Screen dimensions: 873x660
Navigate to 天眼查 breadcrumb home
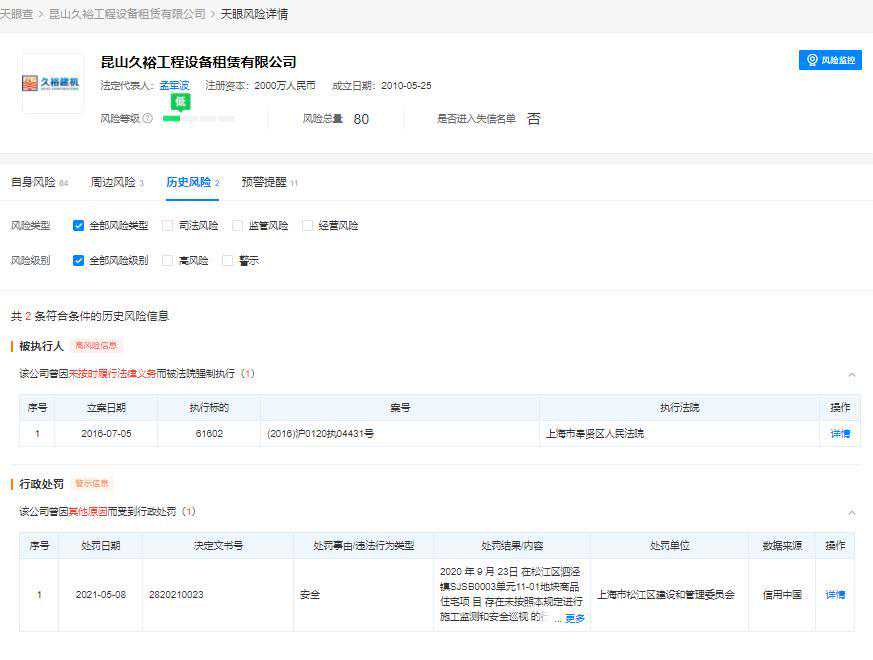pyautogui.click(x=16, y=14)
